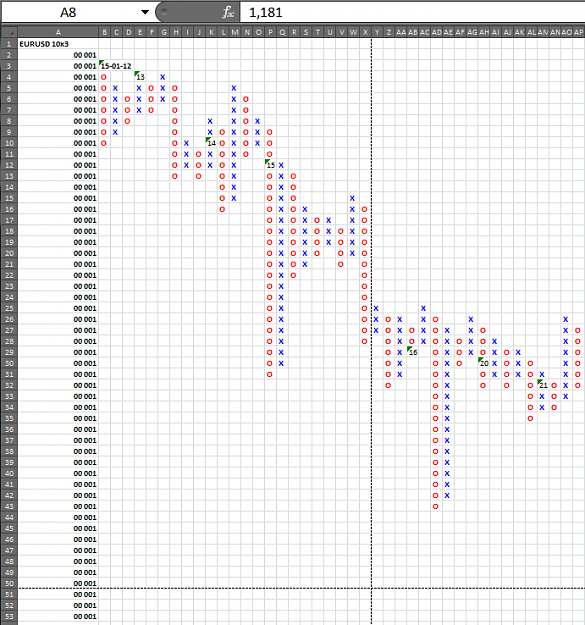The width and height of the screenshot is (585, 625).
Task: Click the cell containing 14 in row 10
Action: pos(211,143)
